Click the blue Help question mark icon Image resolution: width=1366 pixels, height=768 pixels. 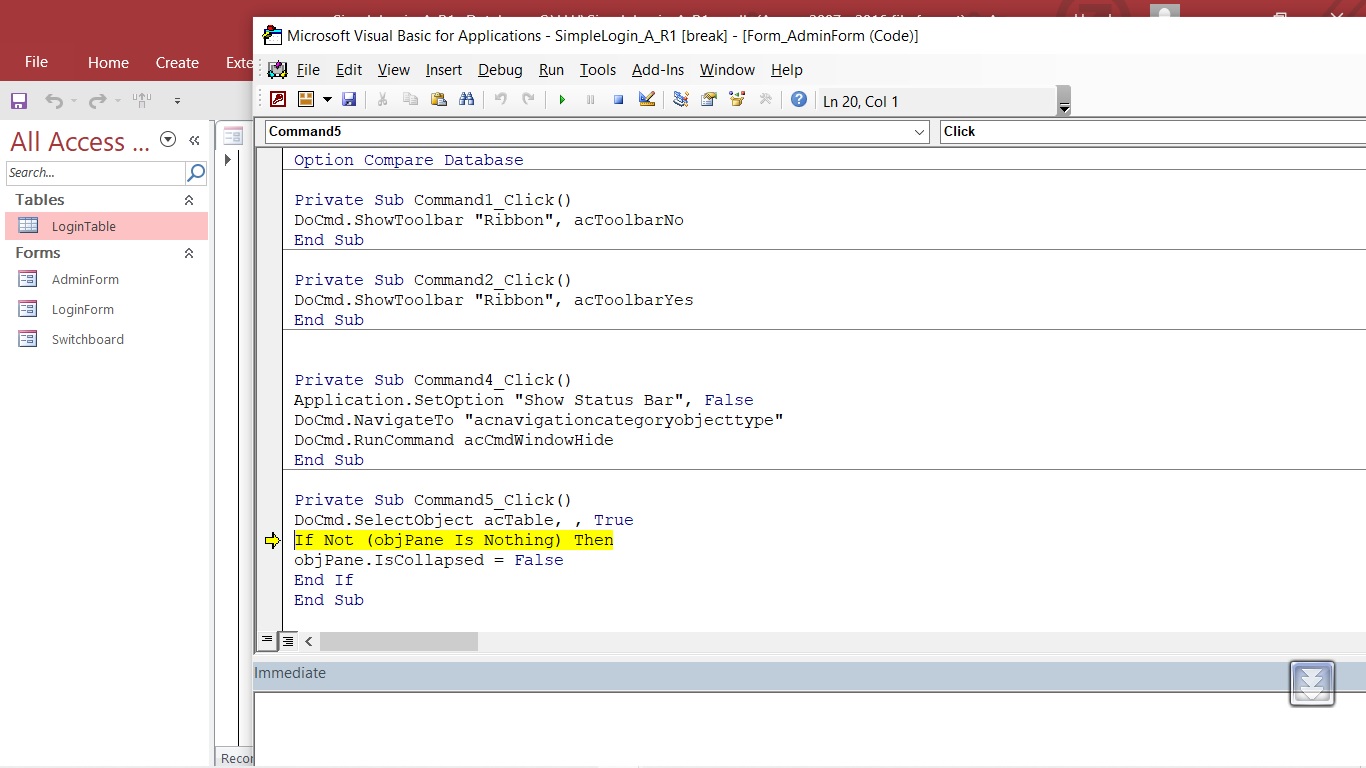[x=798, y=99]
